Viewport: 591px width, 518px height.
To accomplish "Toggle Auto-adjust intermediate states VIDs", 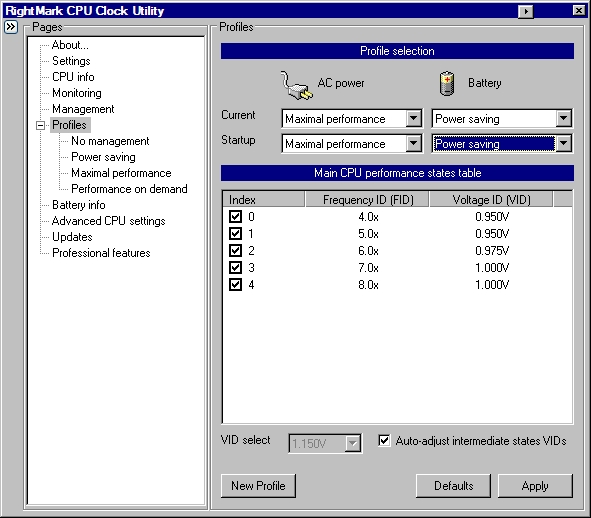I will tap(384, 440).
